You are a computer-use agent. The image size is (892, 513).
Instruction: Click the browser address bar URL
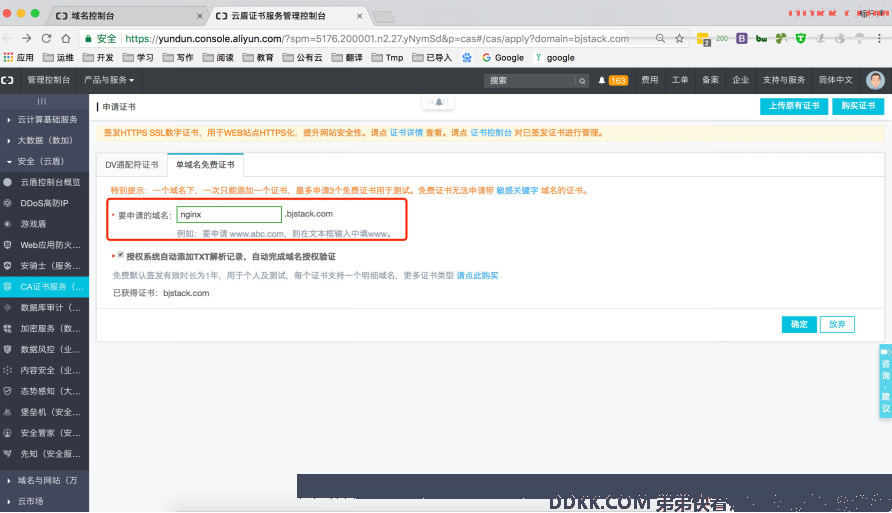377,39
